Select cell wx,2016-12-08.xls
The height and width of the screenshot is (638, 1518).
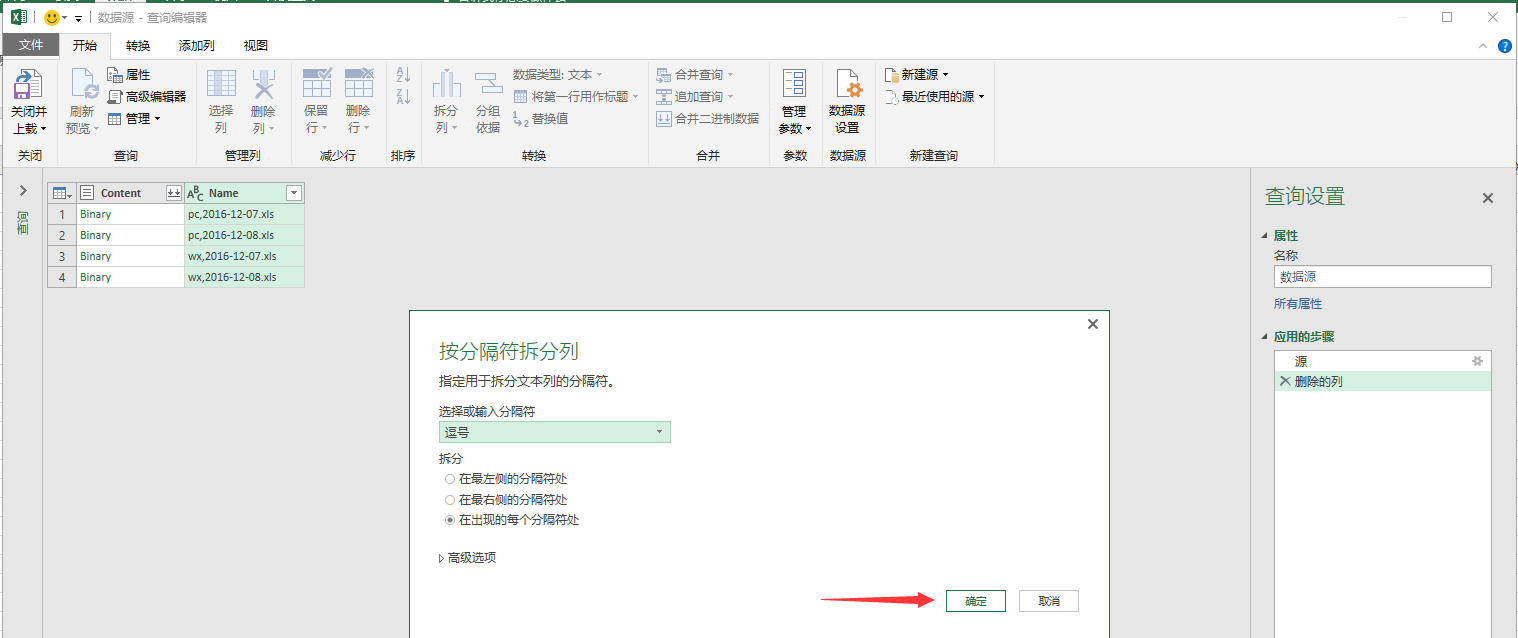click(244, 277)
